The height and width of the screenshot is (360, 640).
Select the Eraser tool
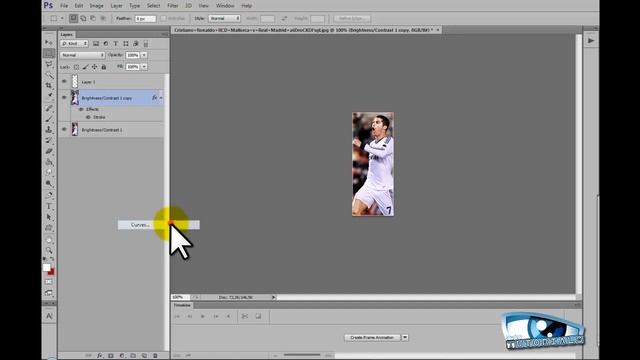[x=49, y=151]
